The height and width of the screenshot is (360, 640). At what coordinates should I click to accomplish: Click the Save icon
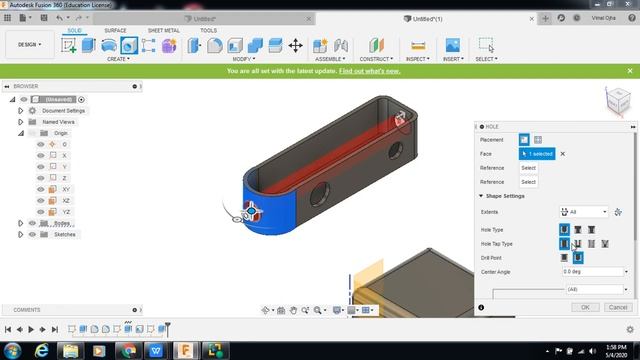pos(44,18)
